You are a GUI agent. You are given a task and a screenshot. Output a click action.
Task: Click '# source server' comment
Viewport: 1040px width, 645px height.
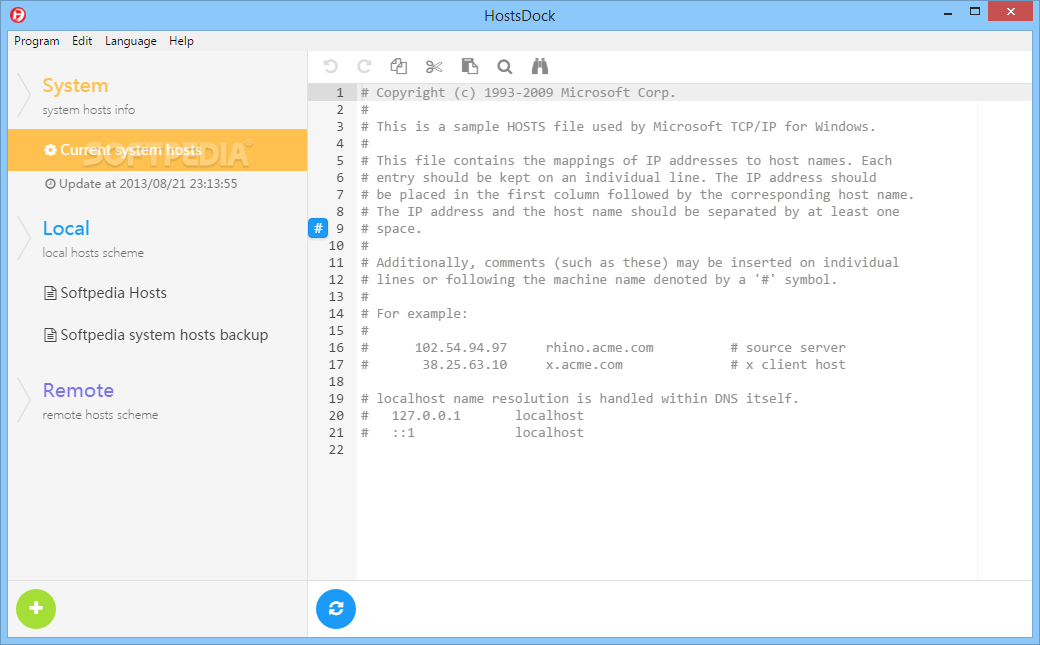(x=788, y=348)
